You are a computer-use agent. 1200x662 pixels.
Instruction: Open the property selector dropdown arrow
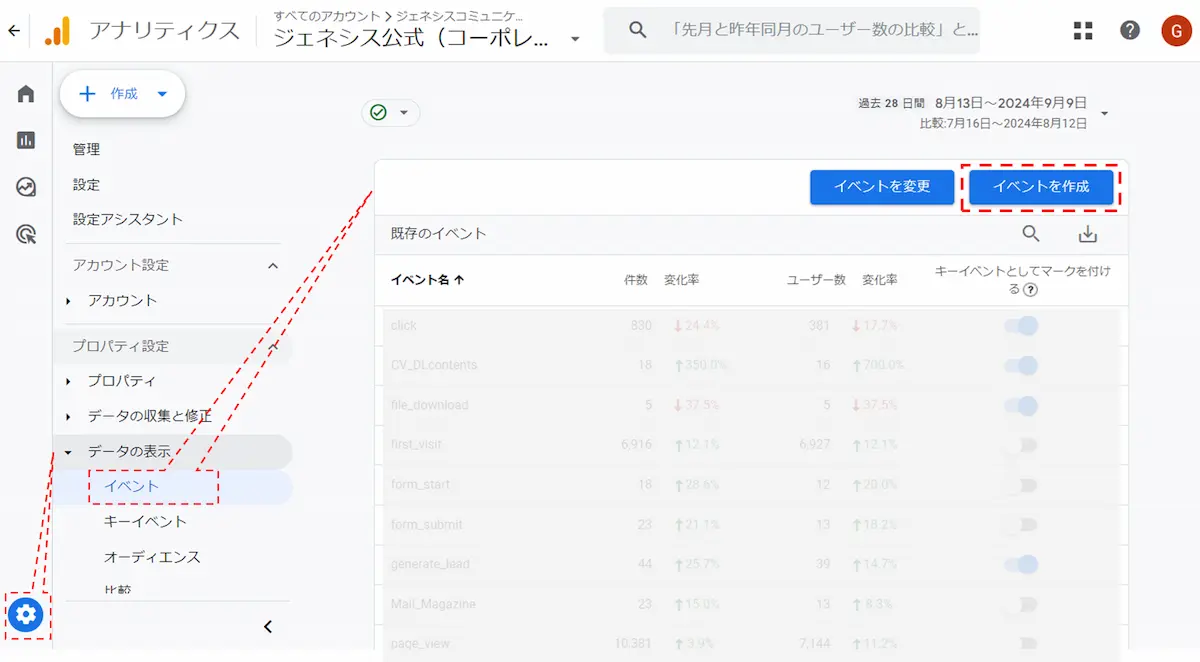pos(574,39)
